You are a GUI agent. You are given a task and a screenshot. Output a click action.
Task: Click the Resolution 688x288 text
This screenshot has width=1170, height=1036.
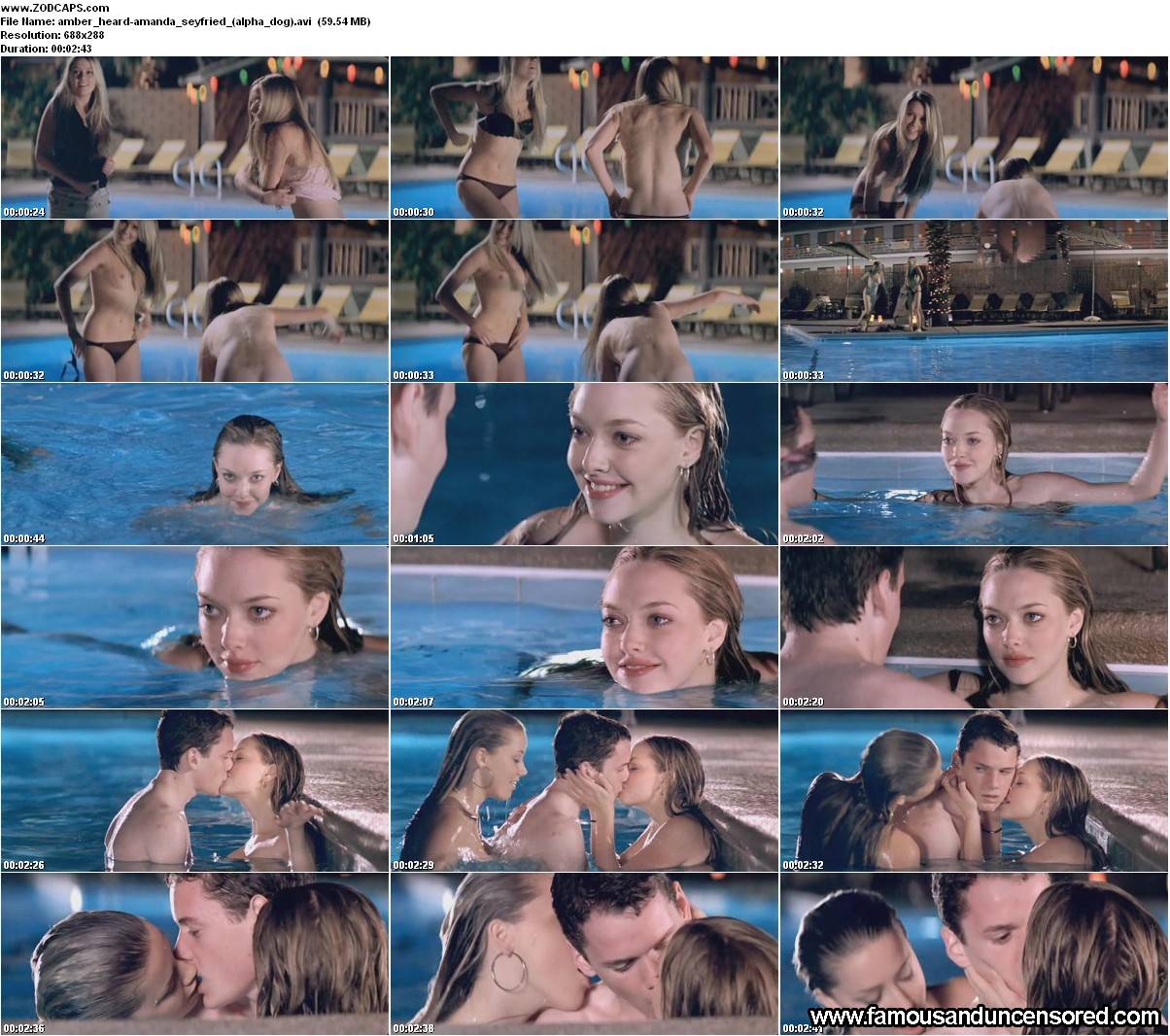tap(52, 34)
